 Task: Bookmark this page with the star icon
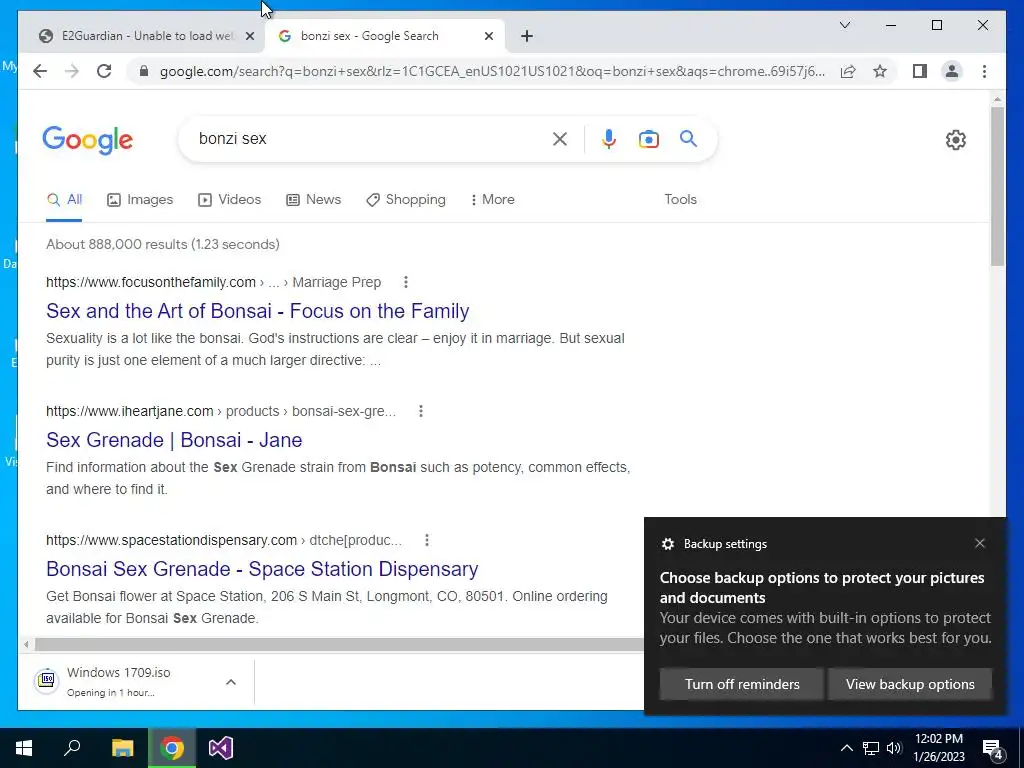tap(880, 71)
